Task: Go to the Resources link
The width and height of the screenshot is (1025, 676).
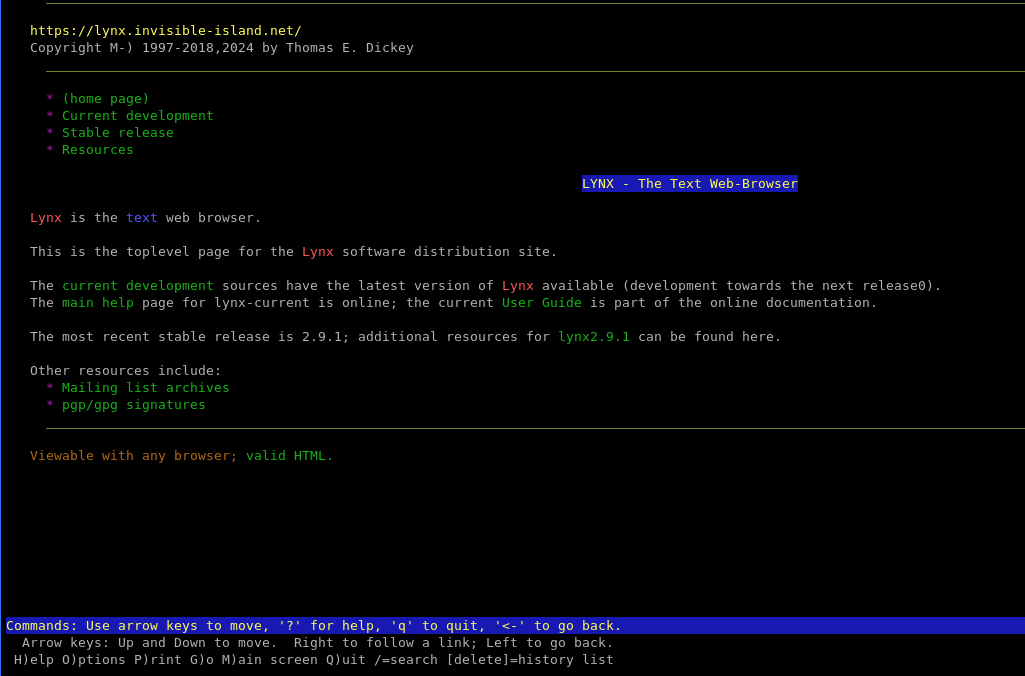Action: [97, 150]
